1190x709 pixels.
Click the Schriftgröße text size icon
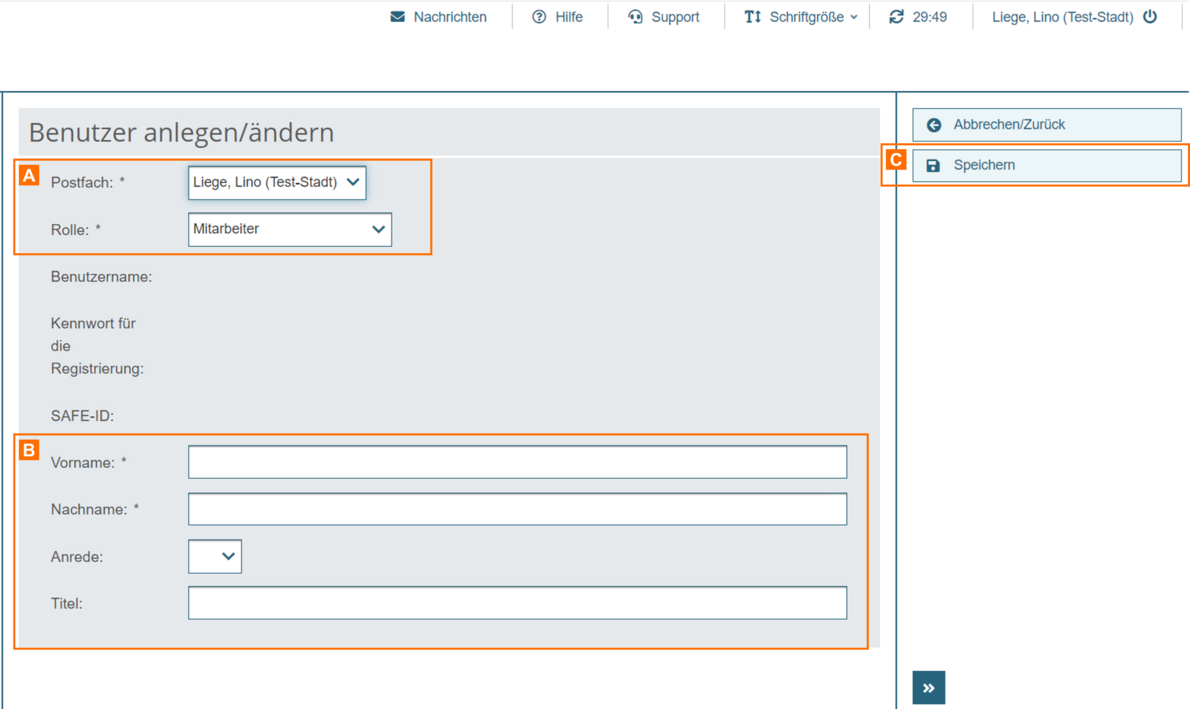tap(752, 17)
